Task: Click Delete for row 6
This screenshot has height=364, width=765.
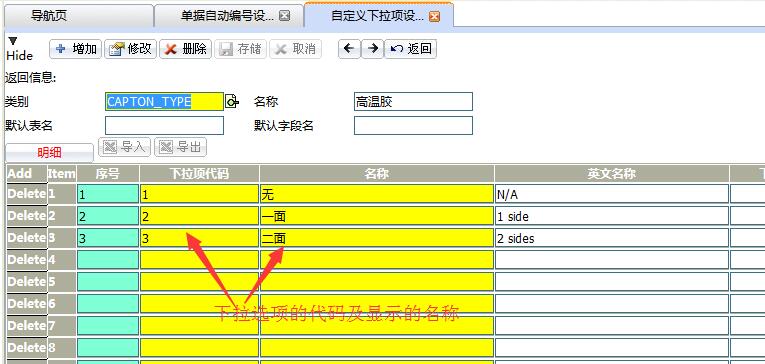Action: pos(27,303)
